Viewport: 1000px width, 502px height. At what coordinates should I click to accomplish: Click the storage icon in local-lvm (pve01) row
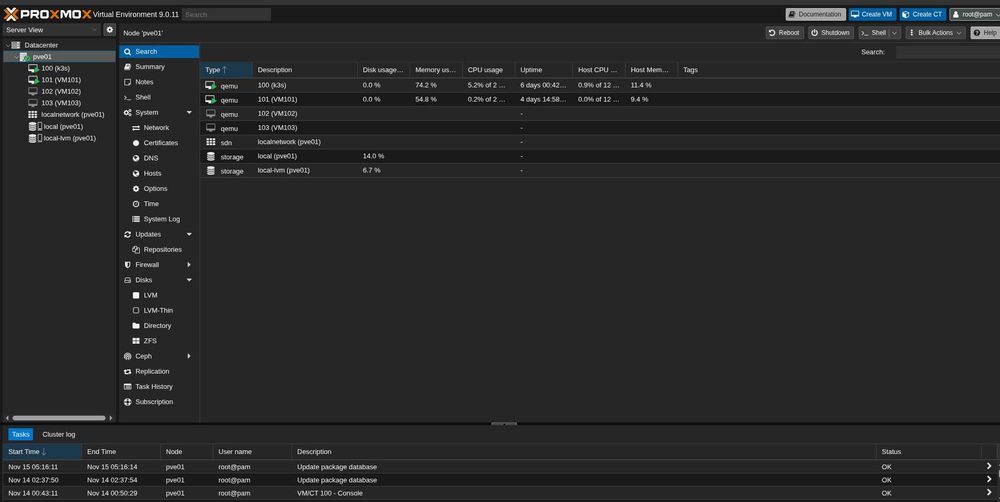click(210, 171)
